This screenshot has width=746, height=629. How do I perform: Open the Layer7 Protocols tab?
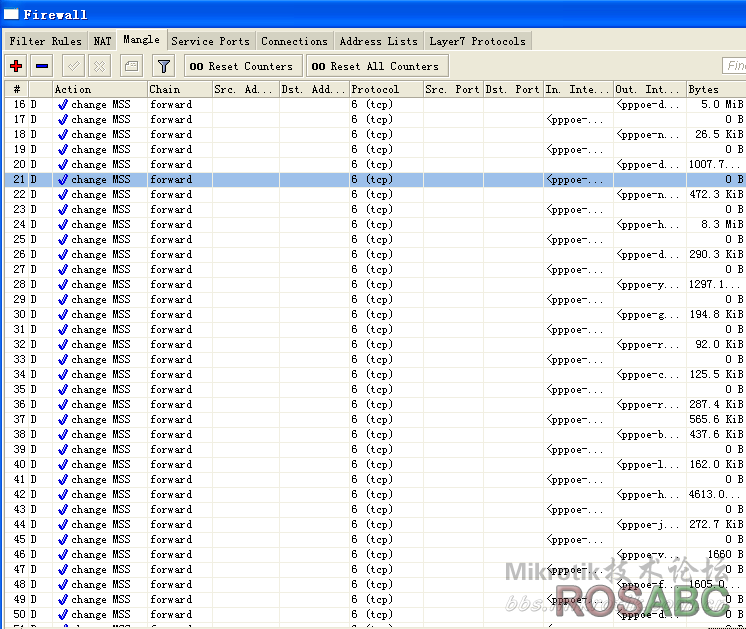coord(477,41)
